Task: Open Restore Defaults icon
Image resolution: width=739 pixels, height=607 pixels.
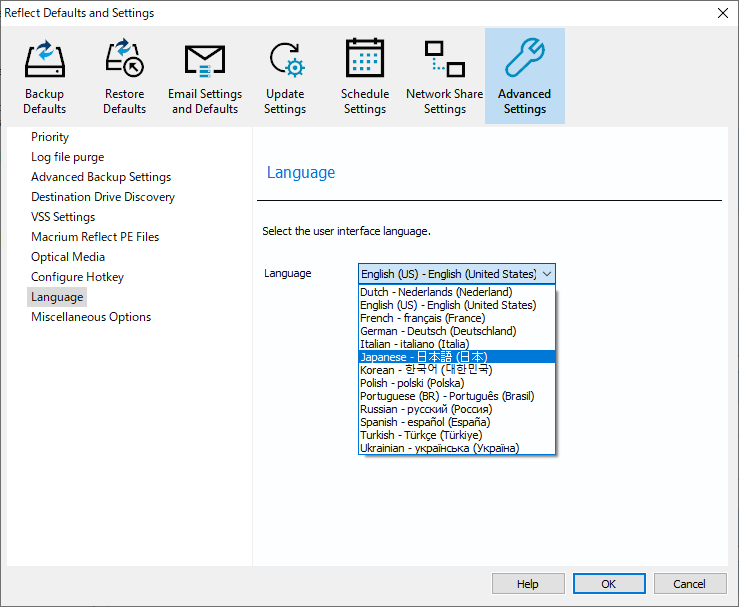Action: coord(124,62)
